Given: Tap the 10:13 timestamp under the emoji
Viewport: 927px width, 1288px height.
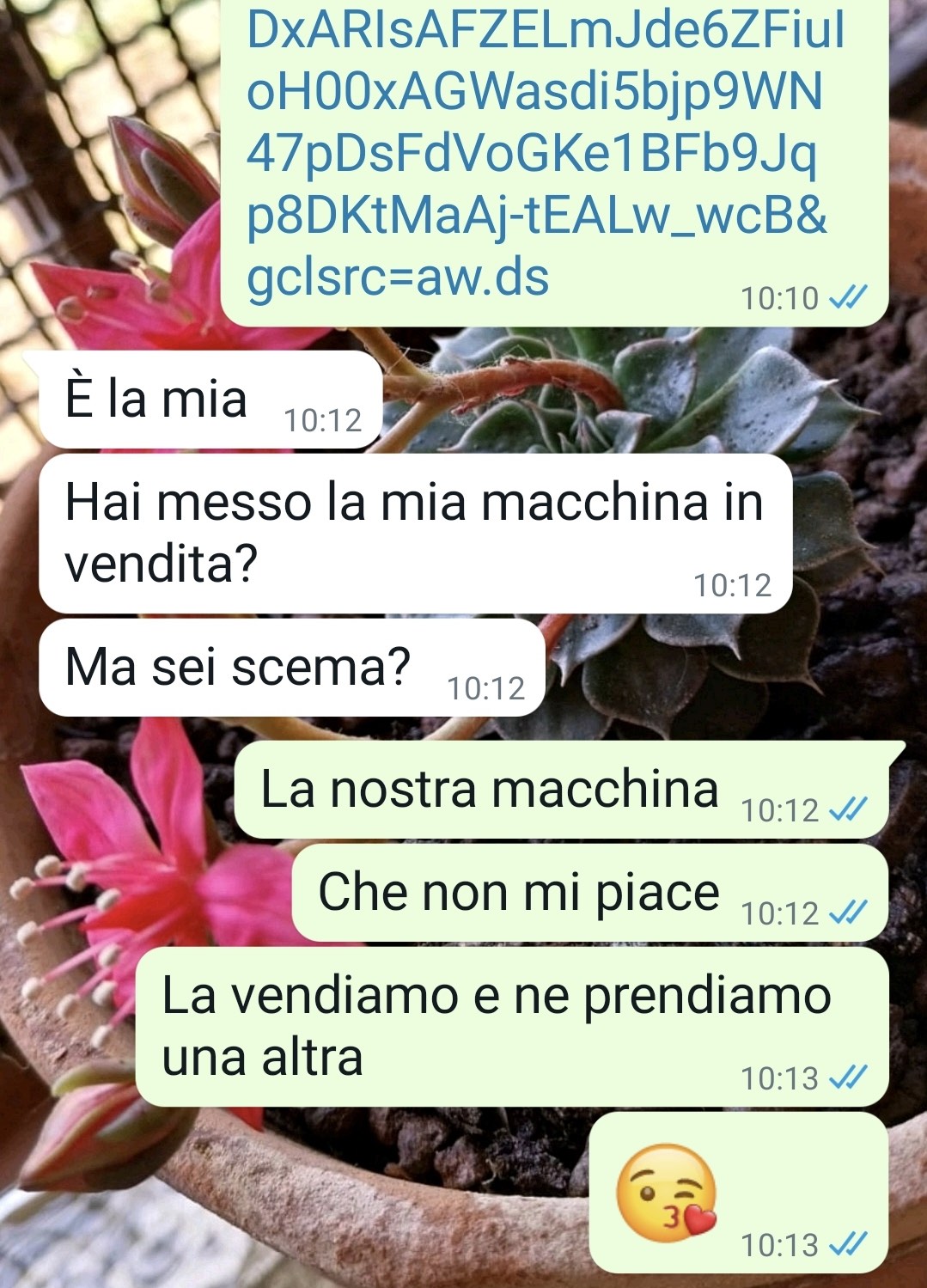Looking at the screenshot, I should pyautogui.click(x=780, y=1244).
